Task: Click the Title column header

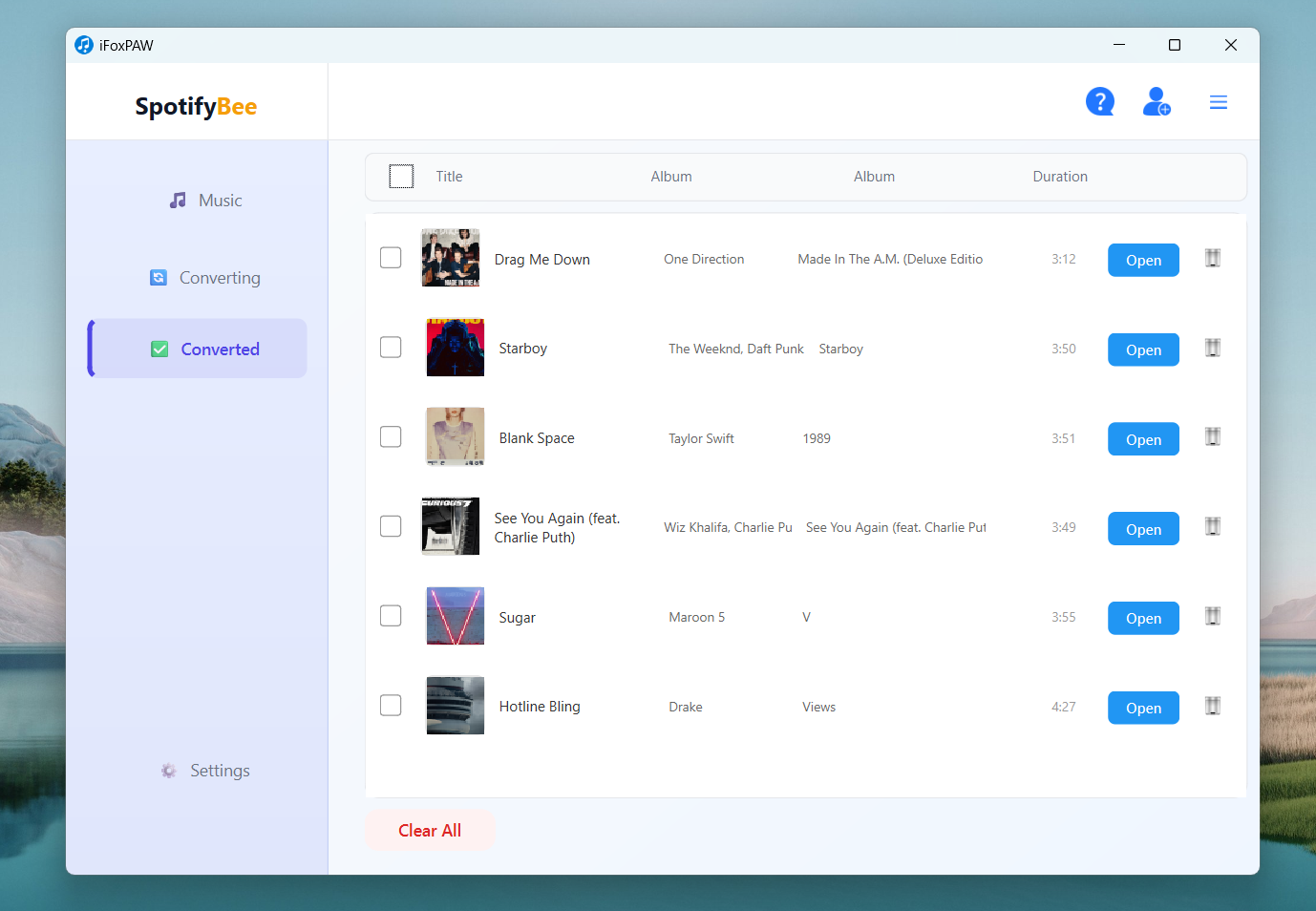Action: 449,176
